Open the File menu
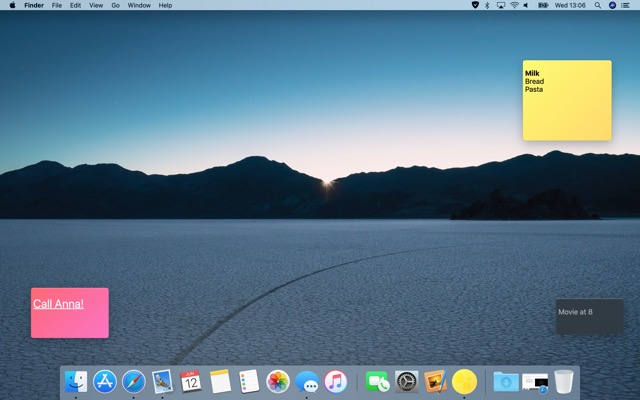The image size is (640, 400). pos(57,5)
